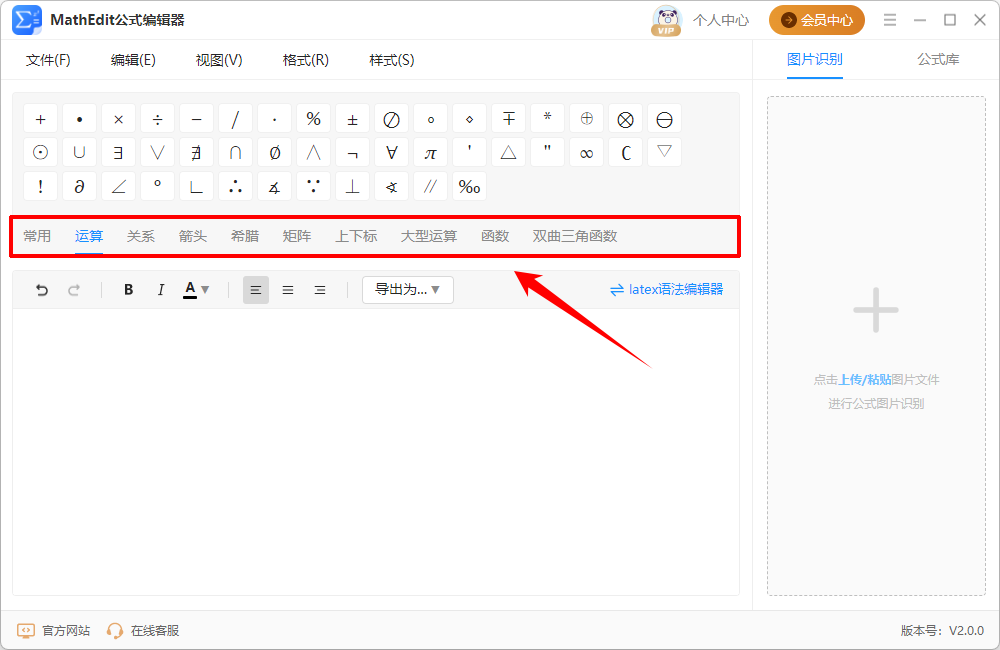Switch to the 关系 symbol tab
This screenshot has width=1000, height=650.
tap(140, 236)
